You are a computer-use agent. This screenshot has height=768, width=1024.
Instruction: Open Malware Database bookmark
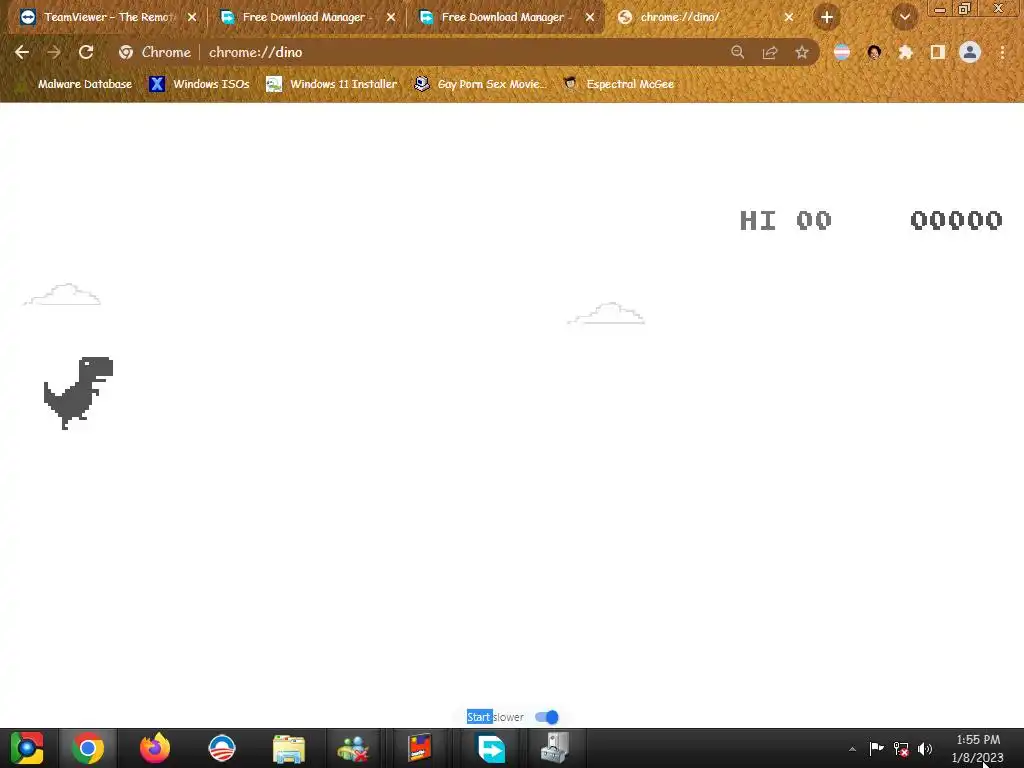click(x=76, y=84)
